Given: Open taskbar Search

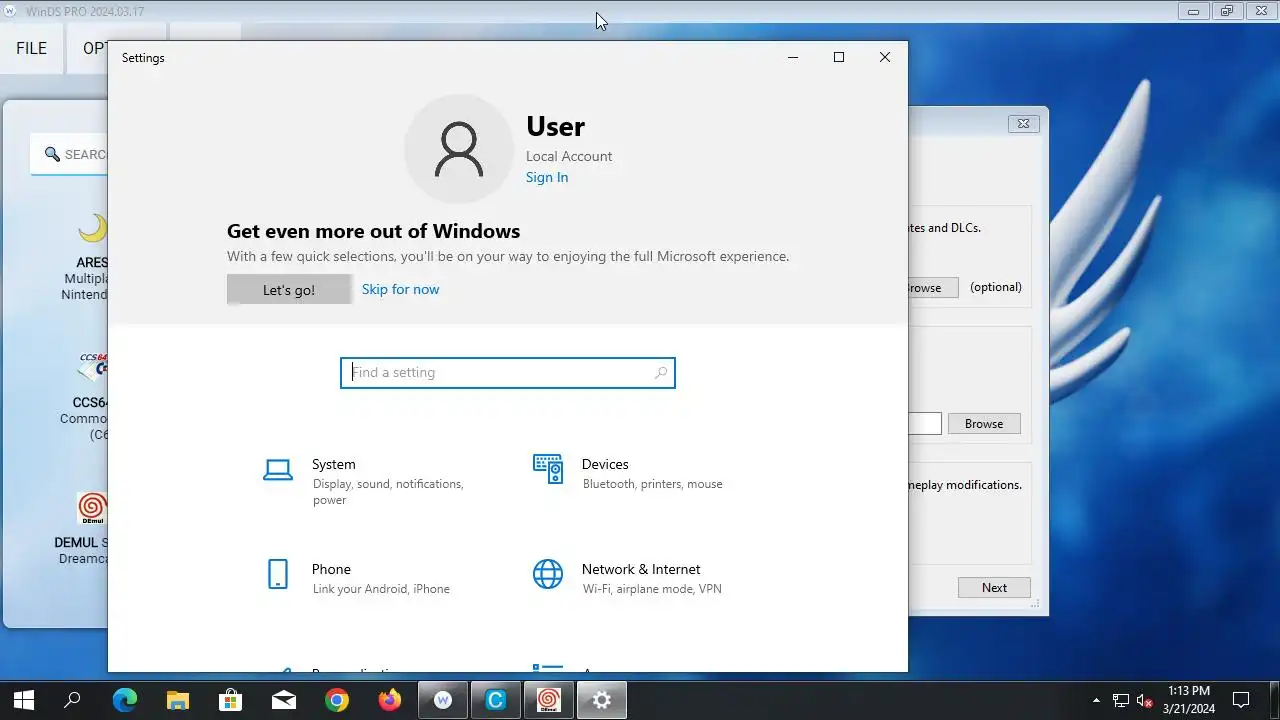Looking at the screenshot, I should click(72, 700).
